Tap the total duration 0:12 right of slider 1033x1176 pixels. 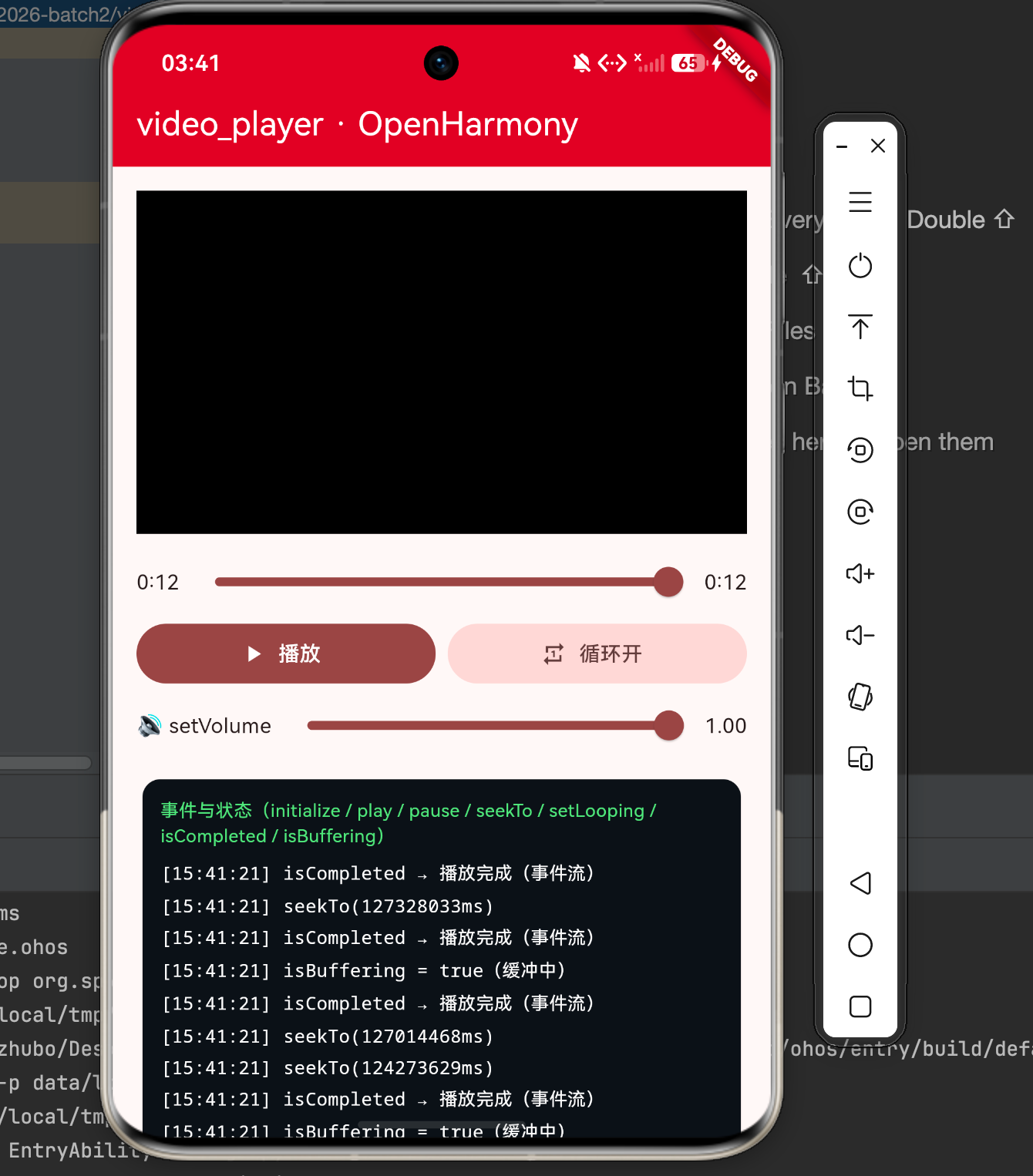[x=725, y=582]
